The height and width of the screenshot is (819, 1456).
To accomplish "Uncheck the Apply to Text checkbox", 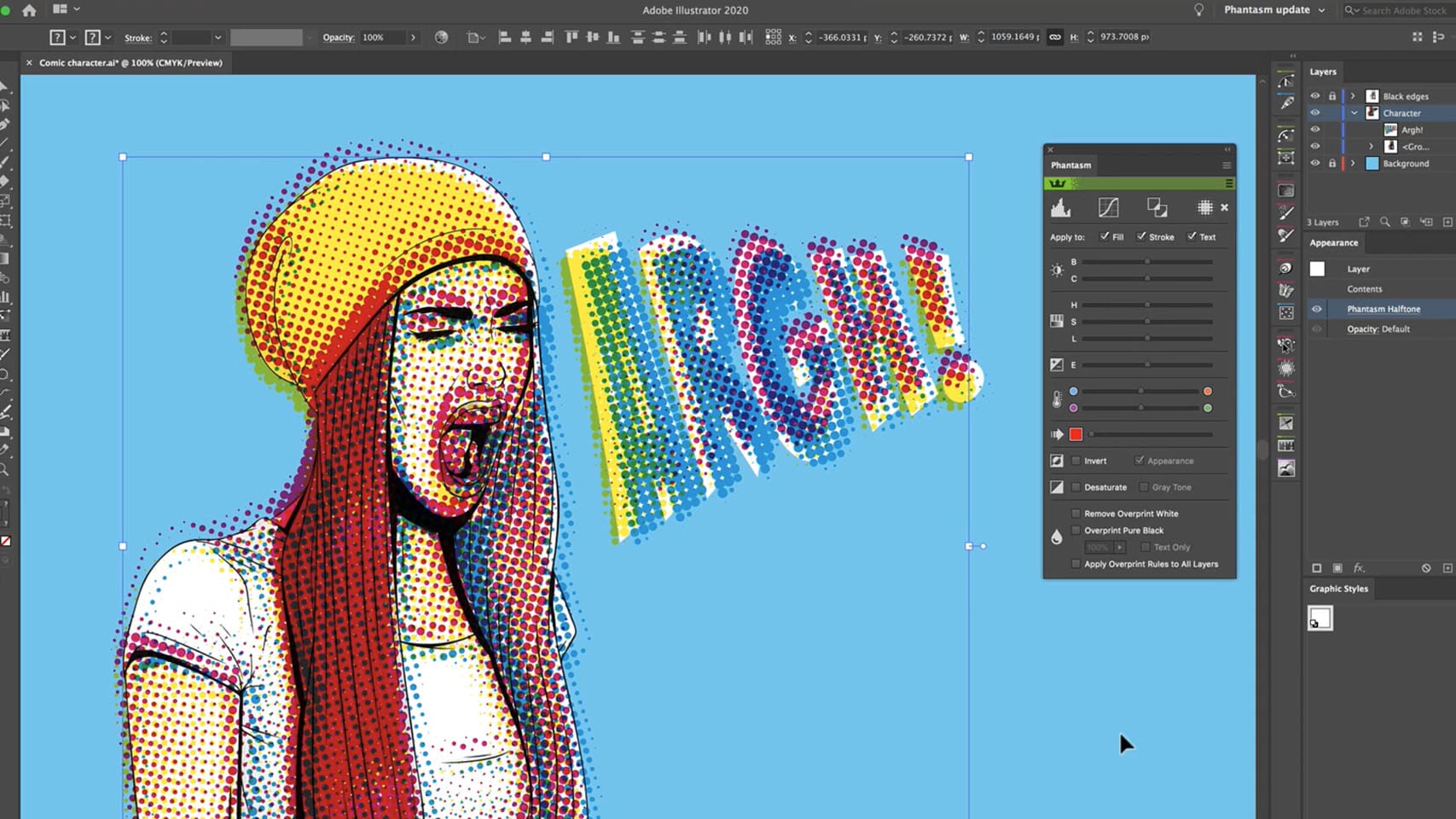I will (x=1192, y=236).
